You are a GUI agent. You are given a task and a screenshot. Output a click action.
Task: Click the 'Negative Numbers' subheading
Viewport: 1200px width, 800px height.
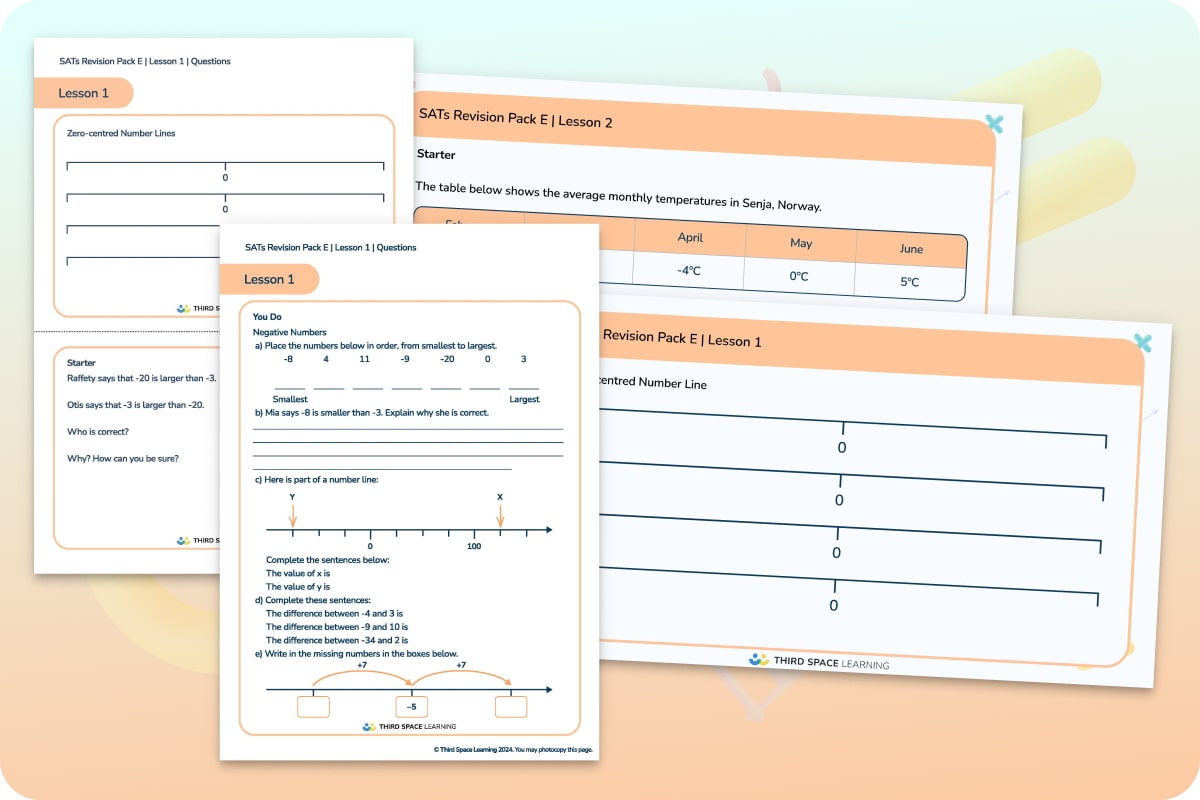[289, 331]
